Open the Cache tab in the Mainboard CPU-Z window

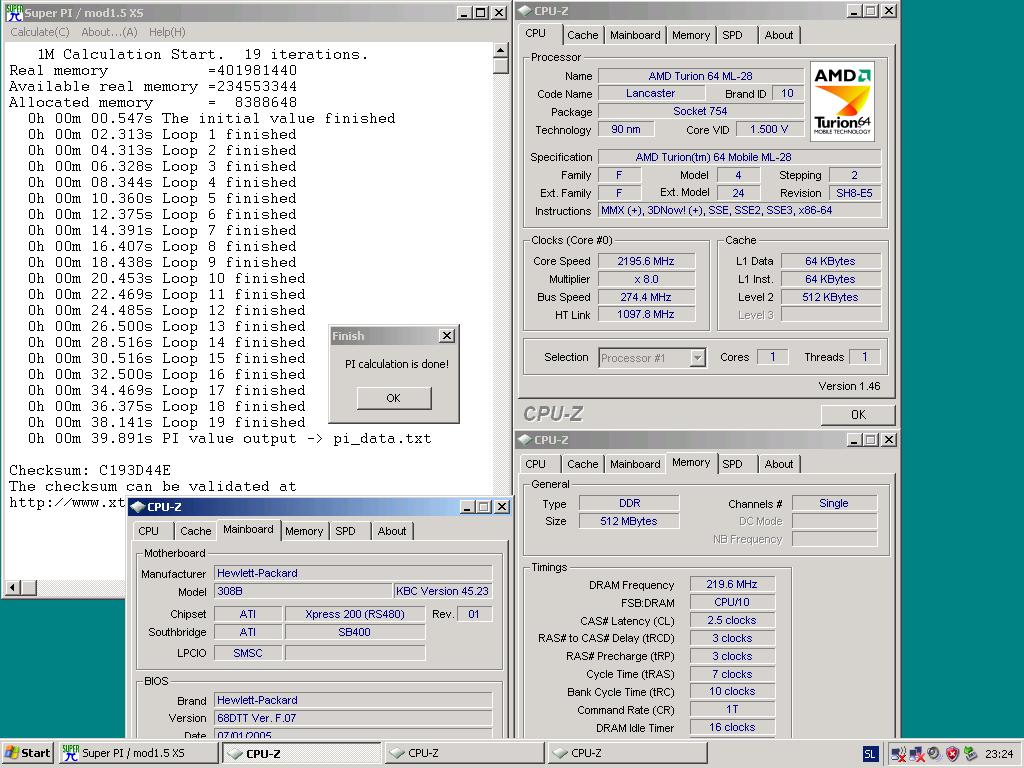[x=195, y=532]
